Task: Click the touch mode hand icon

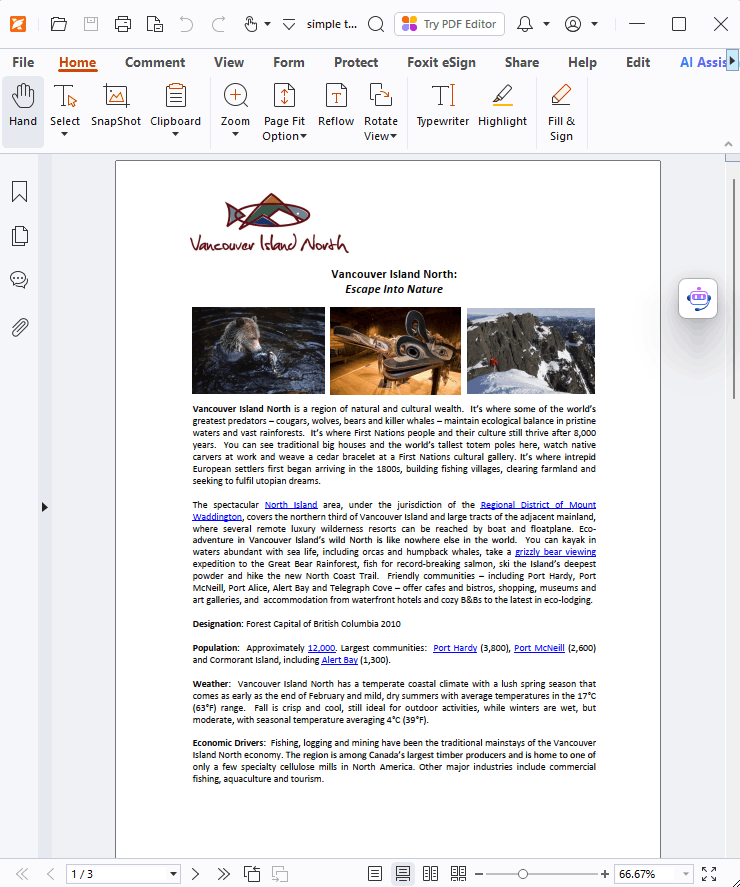Action: [x=251, y=24]
